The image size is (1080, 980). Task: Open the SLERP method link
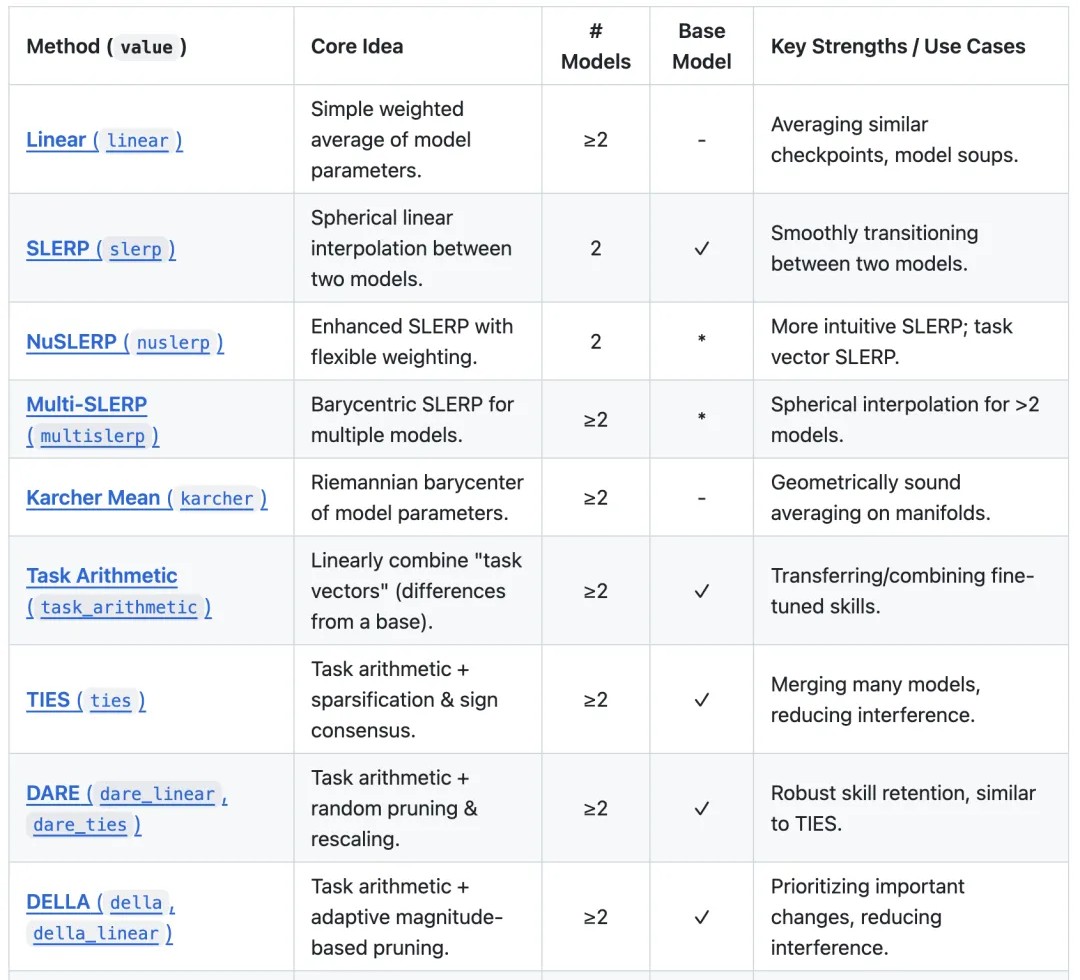[58, 249]
